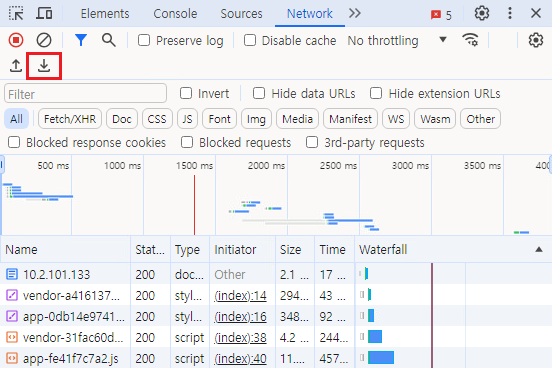Enable Hide data URLs checkbox

coord(259,93)
